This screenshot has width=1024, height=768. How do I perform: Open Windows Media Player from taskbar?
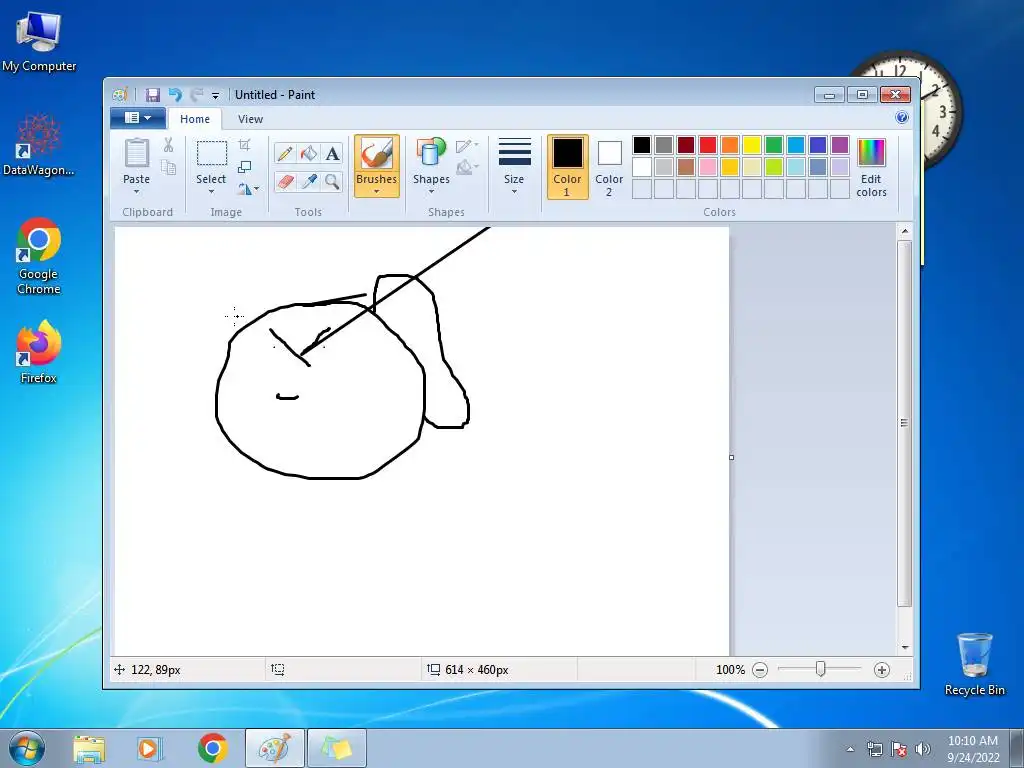(x=149, y=748)
